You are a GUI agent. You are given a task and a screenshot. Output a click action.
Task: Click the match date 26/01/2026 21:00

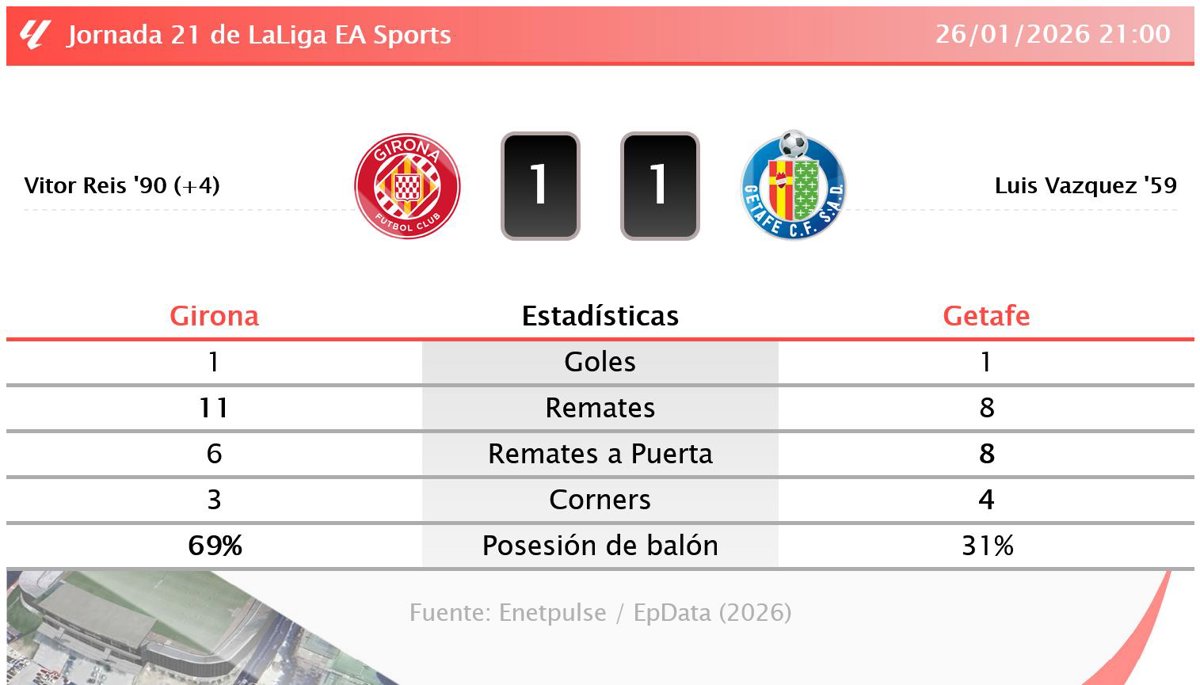click(x=1052, y=35)
